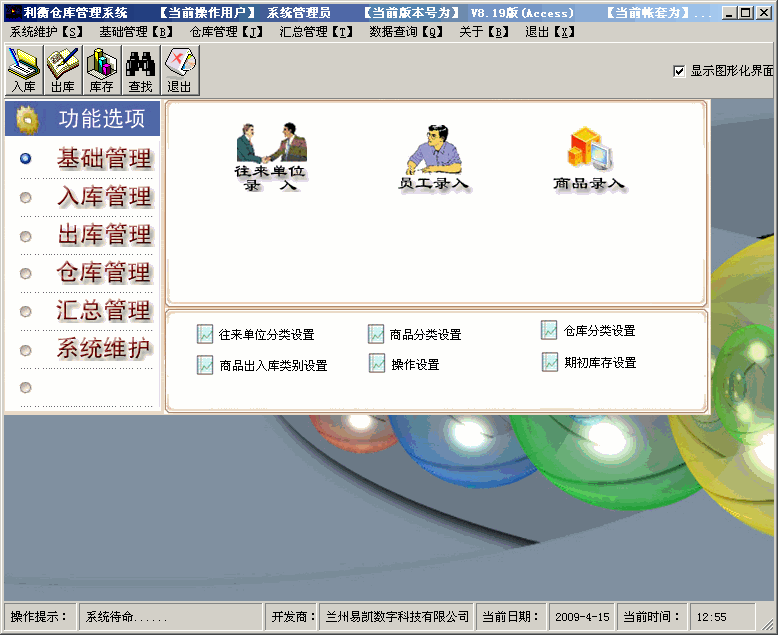Image resolution: width=778 pixels, height=635 pixels.
Task: Open the 出库 toolbar icon
Action: pyautogui.click(x=63, y=70)
